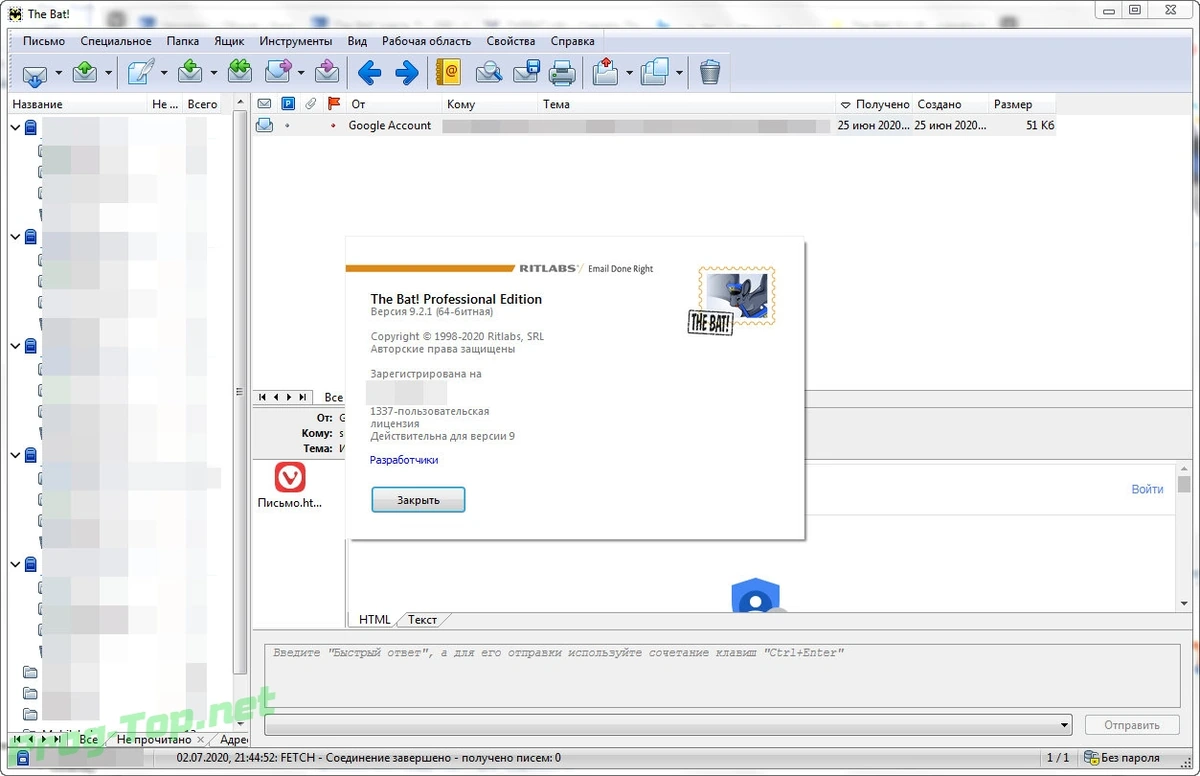Click the printer icon in toolbar
The image size is (1200, 776).
[x=563, y=73]
